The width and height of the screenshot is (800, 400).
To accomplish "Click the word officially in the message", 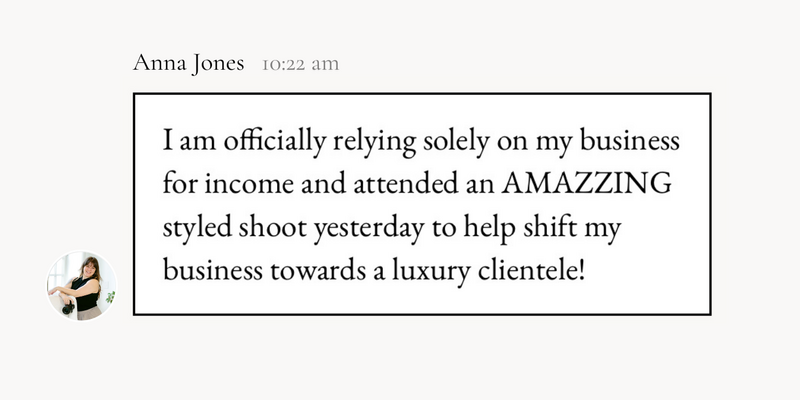I will [274, 142].
